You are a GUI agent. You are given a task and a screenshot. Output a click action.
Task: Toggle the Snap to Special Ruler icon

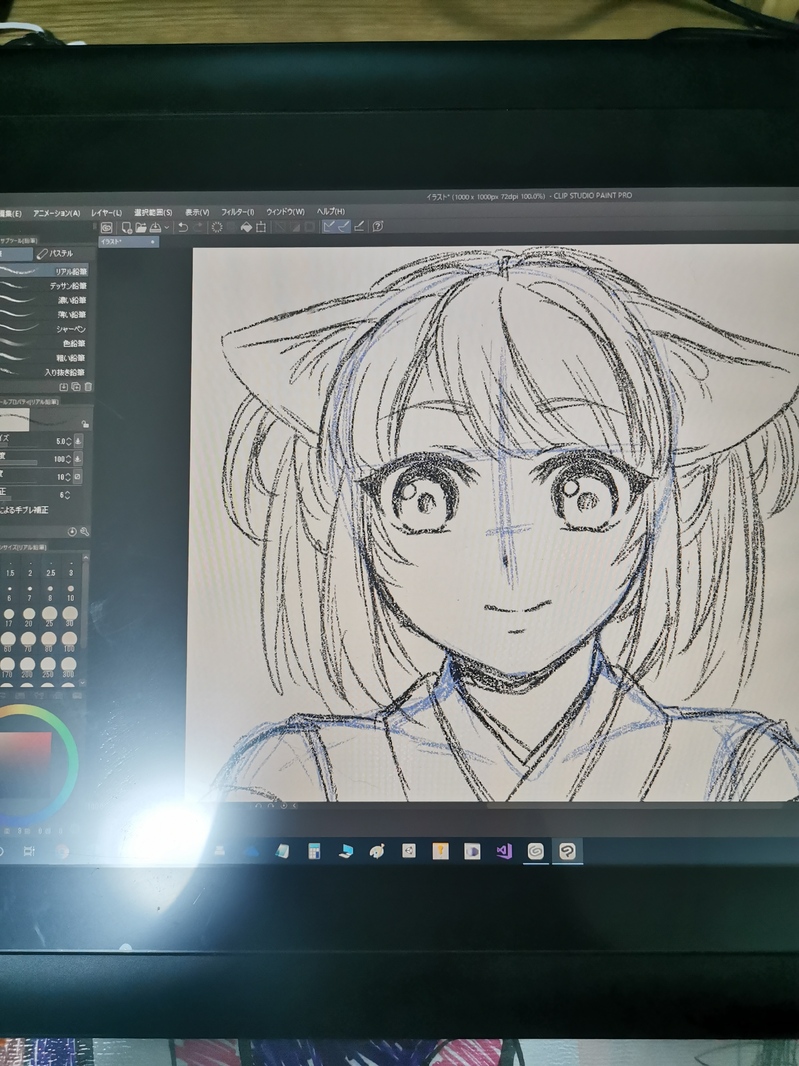coord(343,226)
